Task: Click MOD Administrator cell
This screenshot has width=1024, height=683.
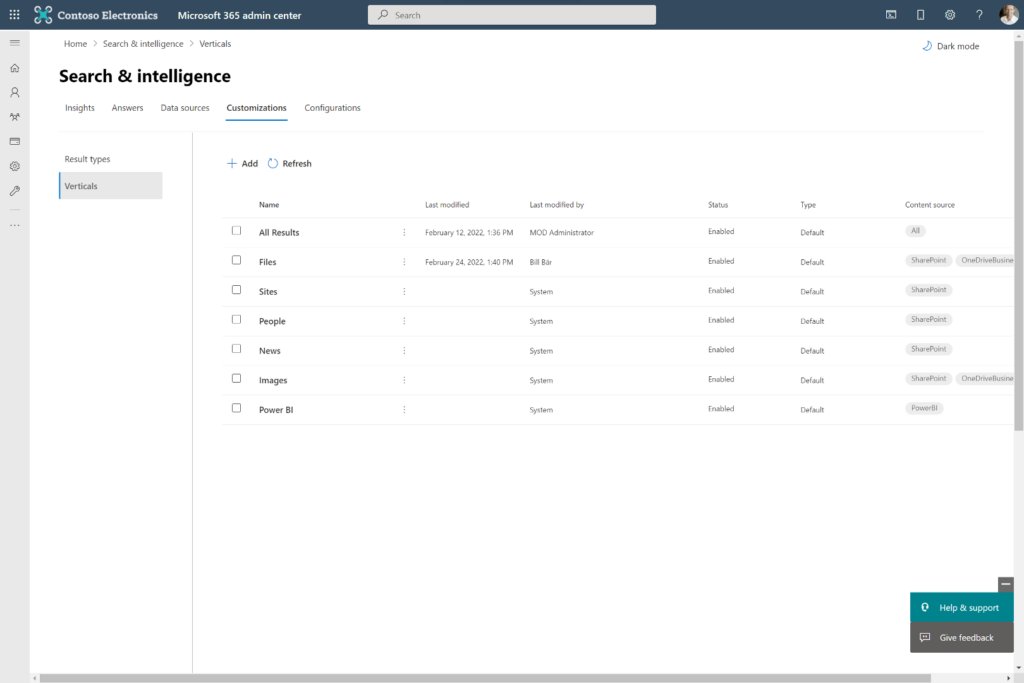Action: (562, 232)
